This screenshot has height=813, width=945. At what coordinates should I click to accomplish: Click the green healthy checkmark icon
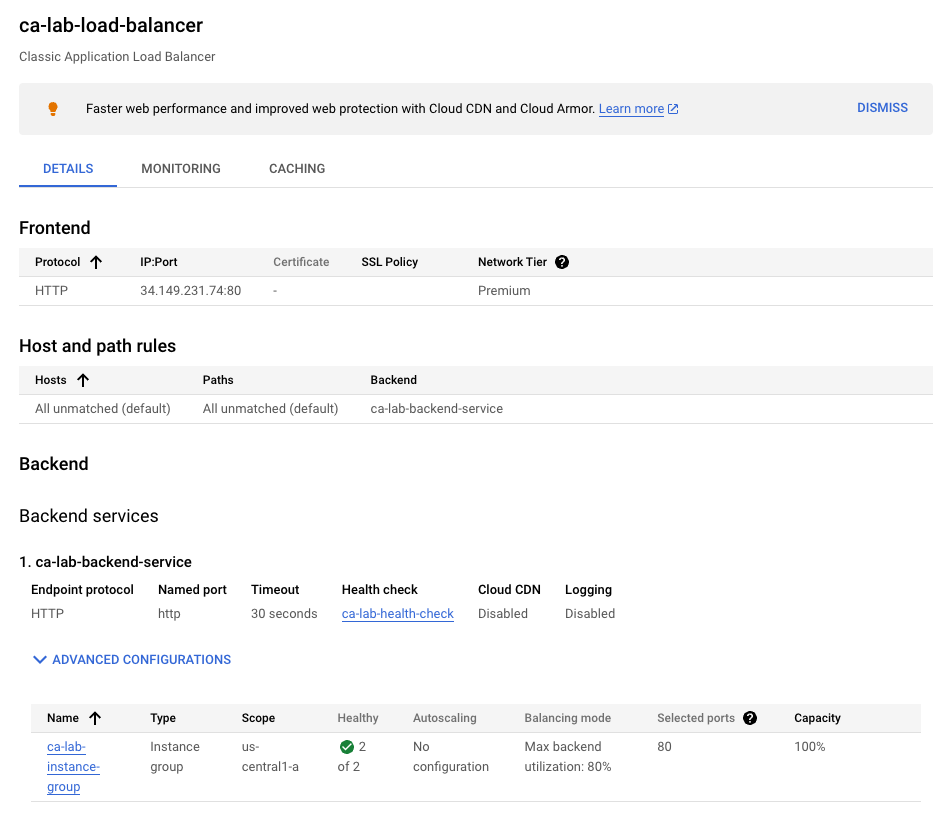click(x=347, y=747)
